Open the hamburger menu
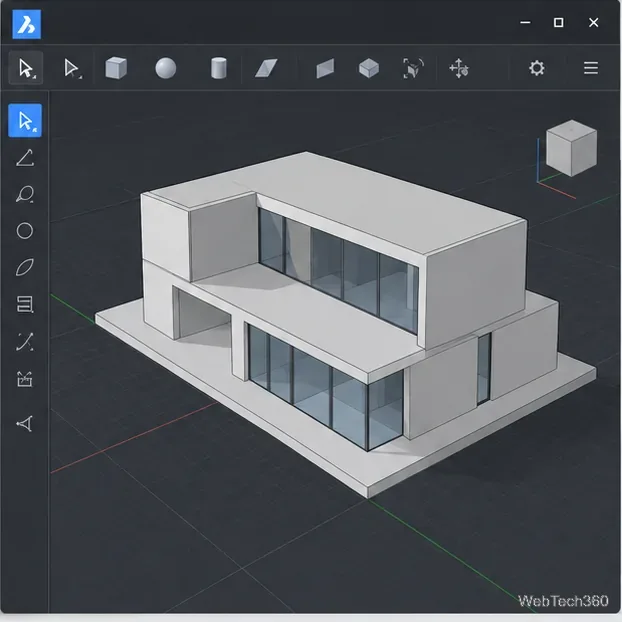This screenshot has width=622, height=622. tap(591, 68)
